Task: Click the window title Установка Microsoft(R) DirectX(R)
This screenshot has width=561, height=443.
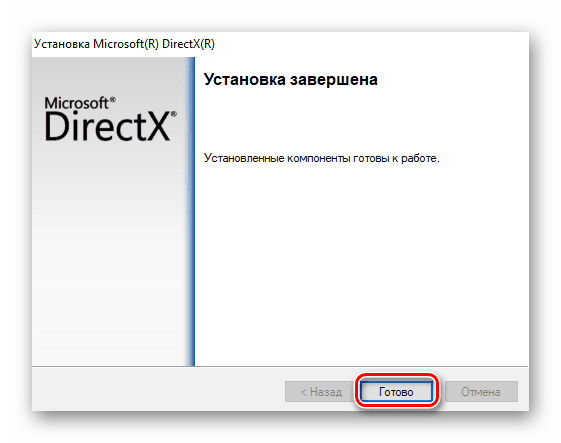Action: [x=124, y=44]
